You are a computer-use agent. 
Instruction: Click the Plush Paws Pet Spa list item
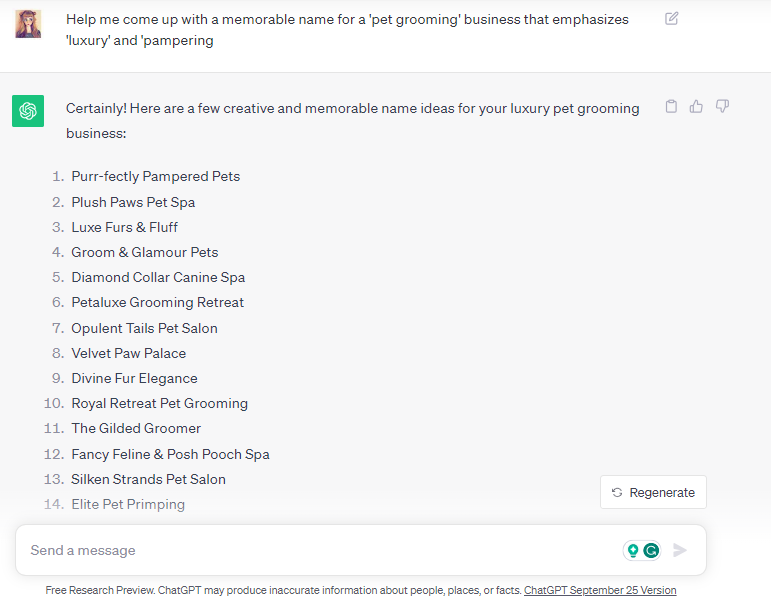[x=133, y=202]
